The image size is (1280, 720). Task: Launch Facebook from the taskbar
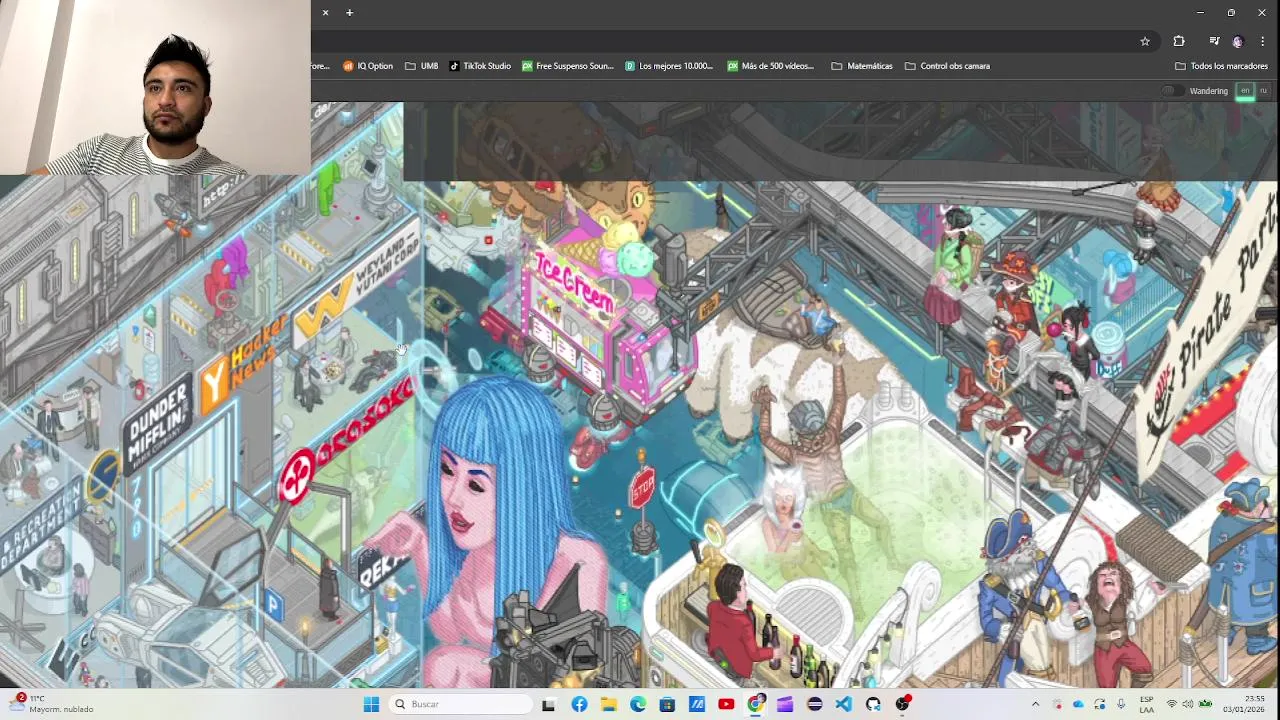tap(579, 704)
